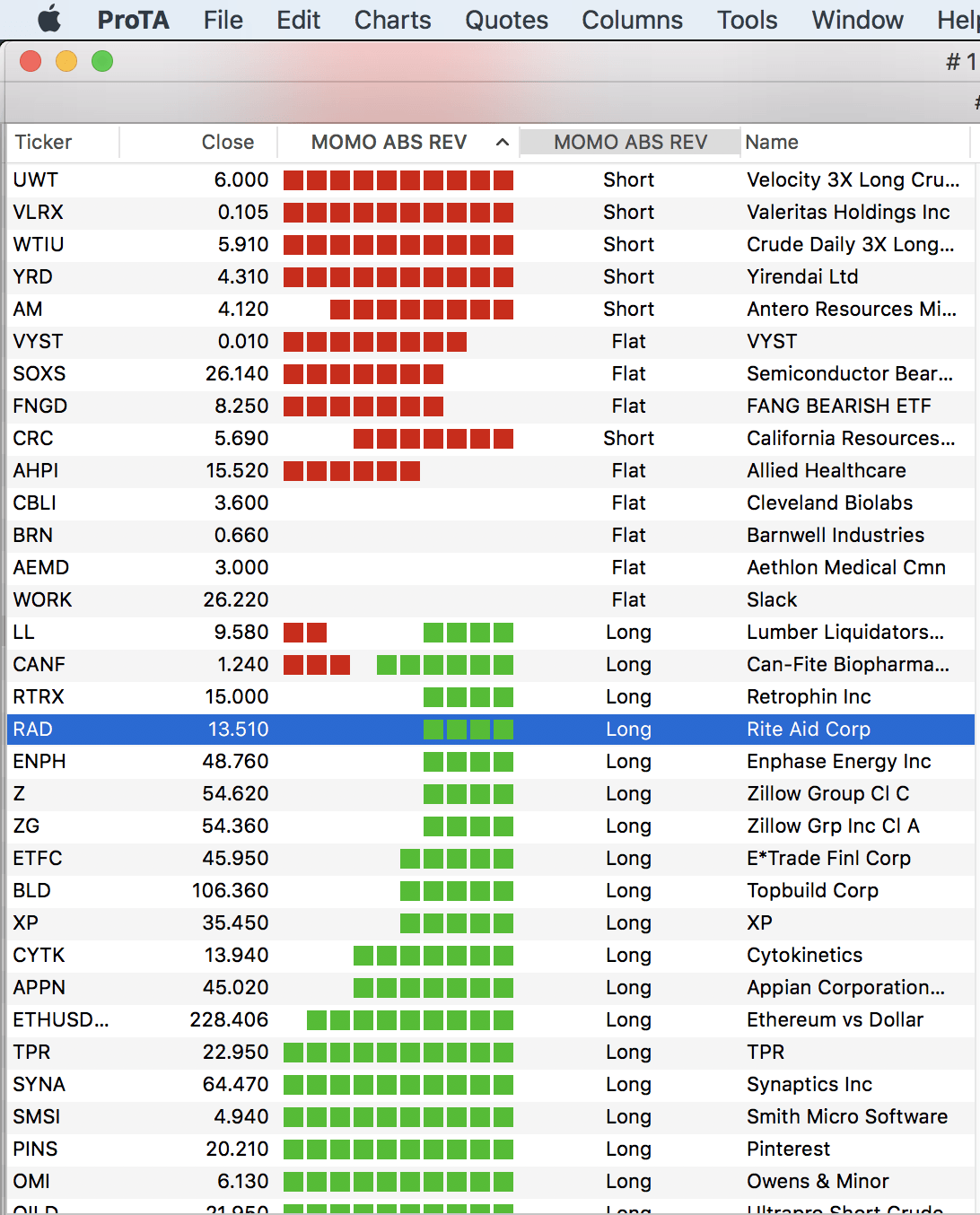Click Synaptics Inc name cell

click(809, 1084)
